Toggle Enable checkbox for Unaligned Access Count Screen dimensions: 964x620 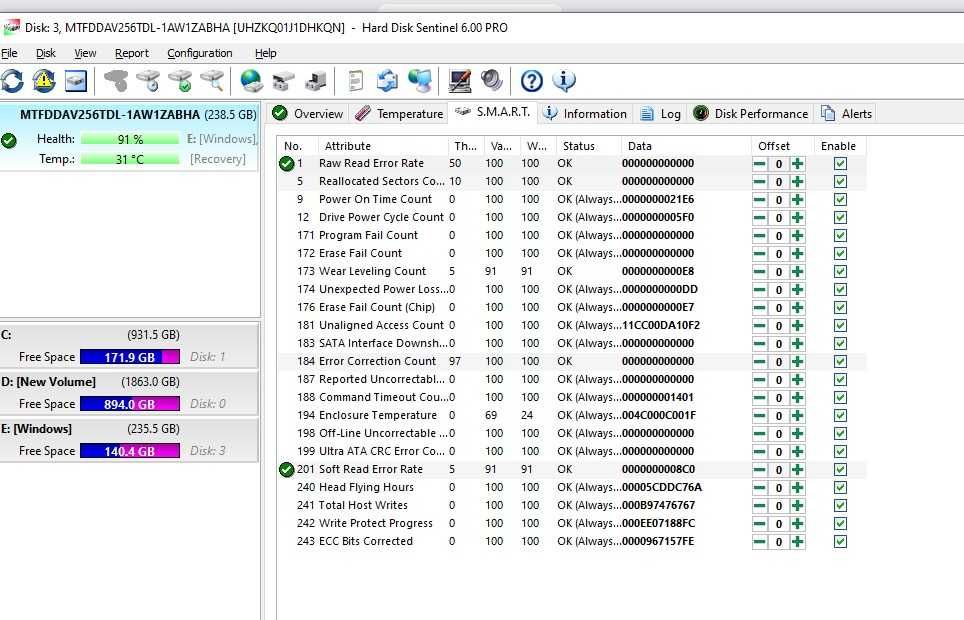tap(840, 325)
